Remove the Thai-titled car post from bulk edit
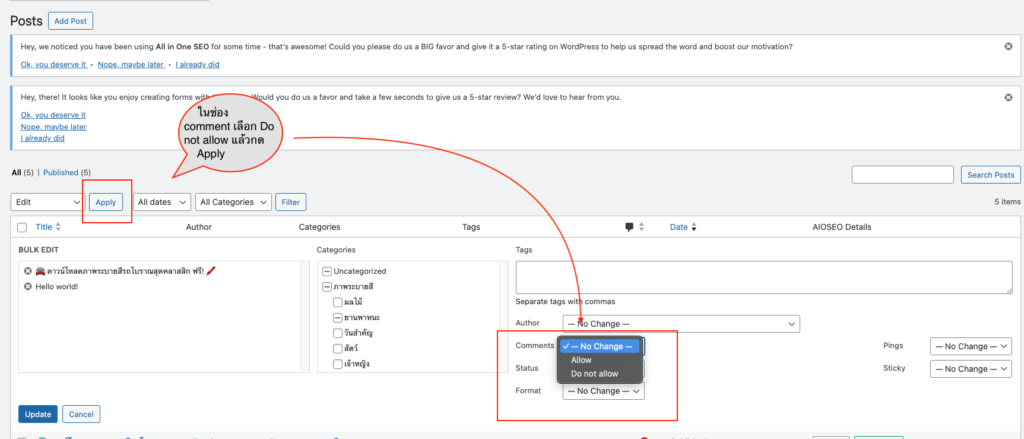Screen dimensions: 1024x439 28,271
